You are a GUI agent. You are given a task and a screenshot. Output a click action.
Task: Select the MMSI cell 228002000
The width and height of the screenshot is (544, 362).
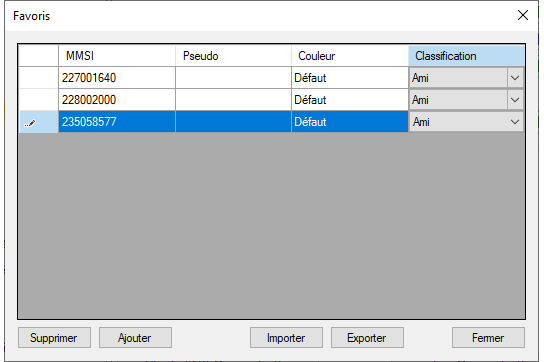click(x=117, y=100)
